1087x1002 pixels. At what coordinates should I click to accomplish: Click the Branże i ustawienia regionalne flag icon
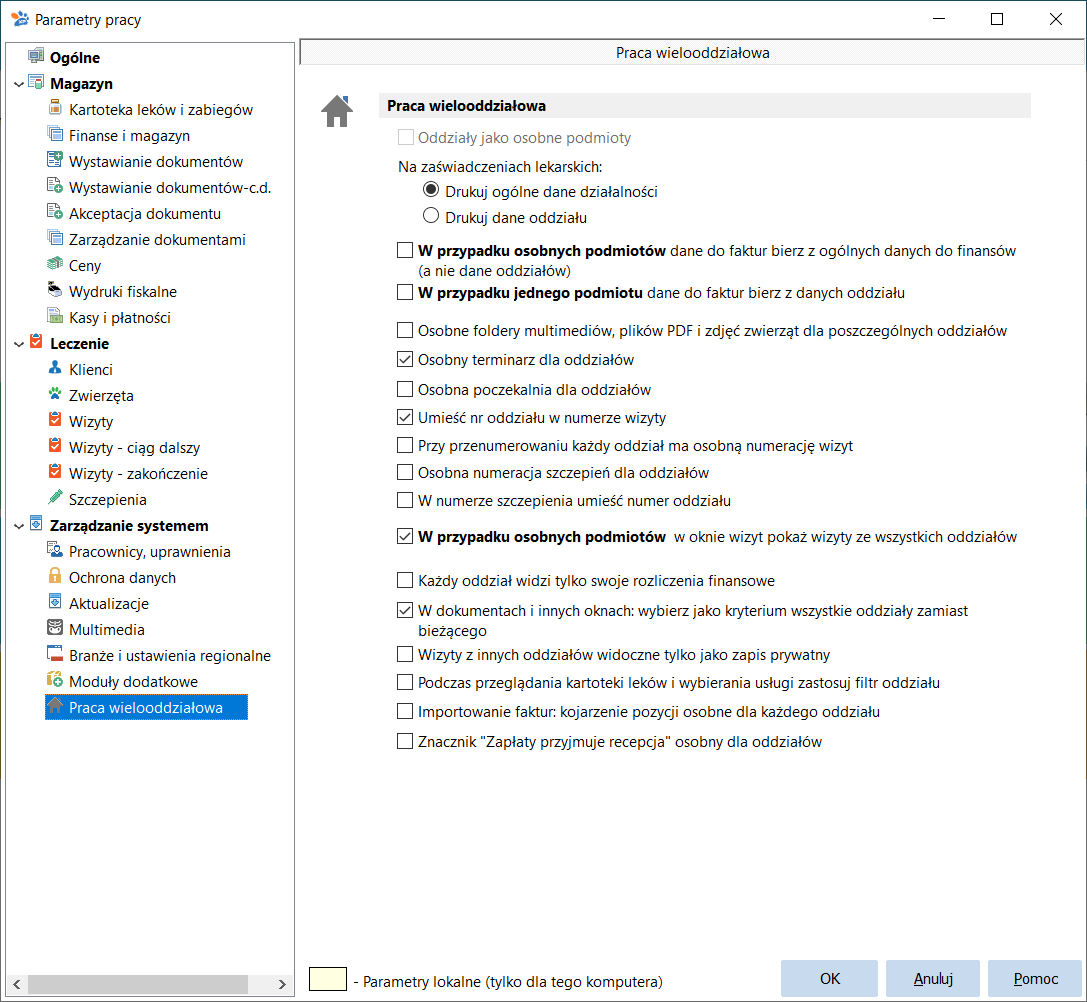click(55, 654)
